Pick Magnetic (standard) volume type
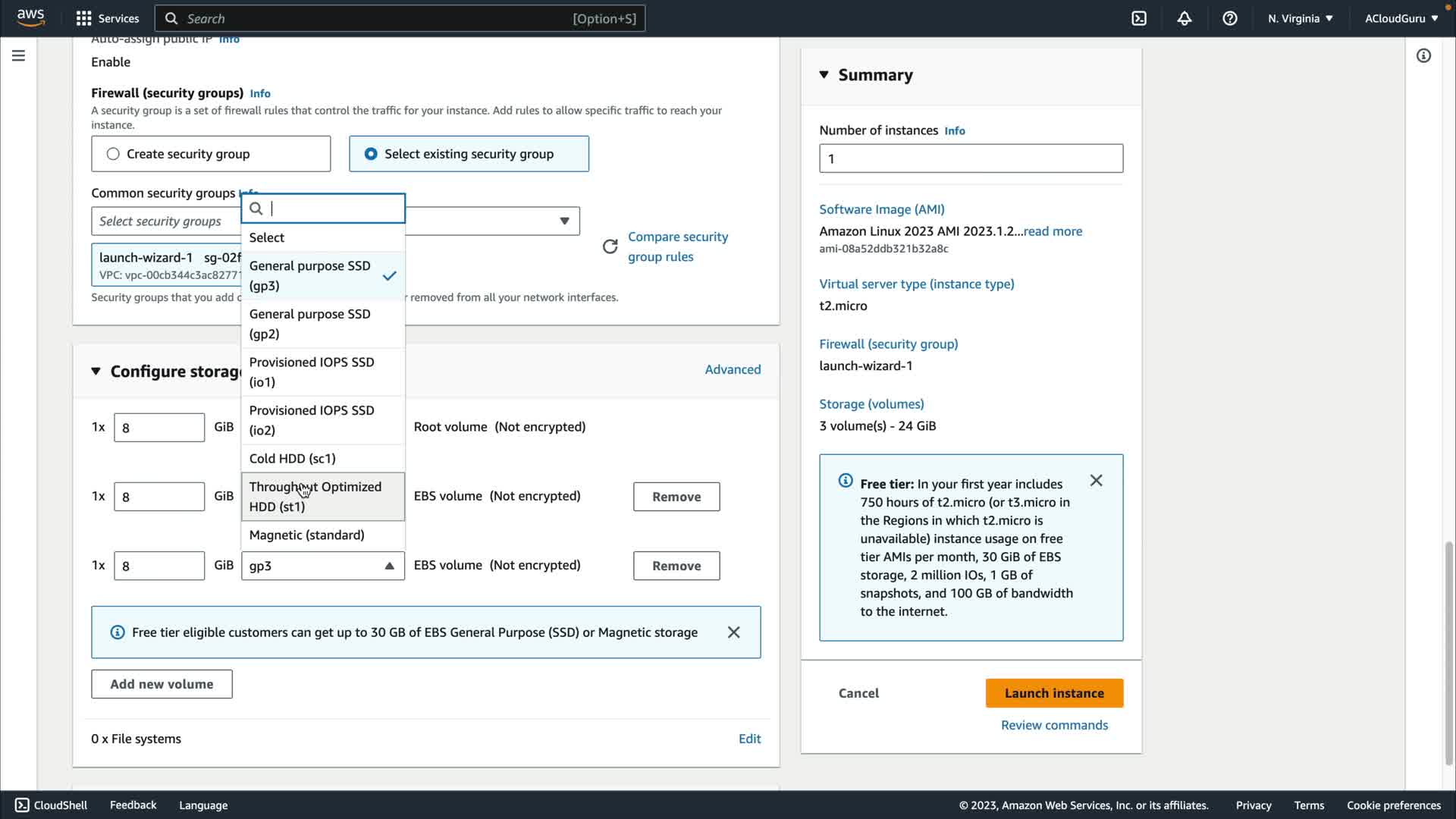Viewport: 1456px width, 819px height. 307,535
